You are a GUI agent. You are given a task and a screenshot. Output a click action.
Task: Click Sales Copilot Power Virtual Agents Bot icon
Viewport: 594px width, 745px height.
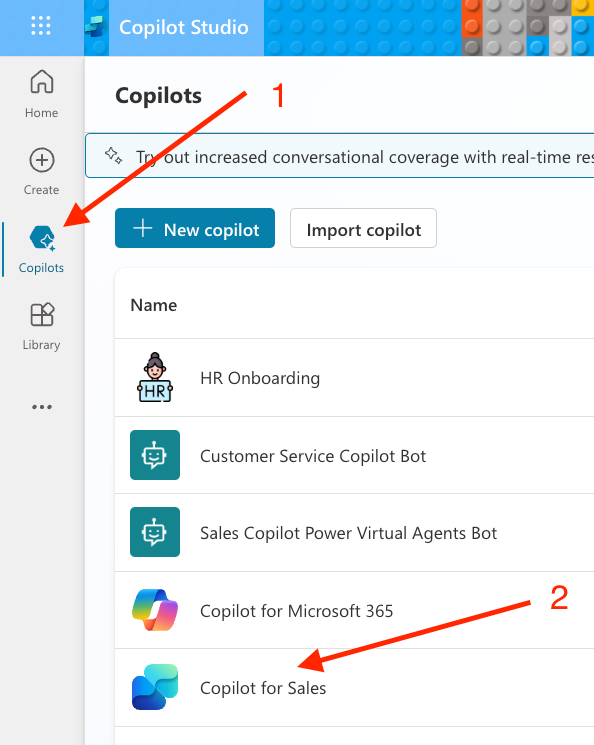coord(155,532)
